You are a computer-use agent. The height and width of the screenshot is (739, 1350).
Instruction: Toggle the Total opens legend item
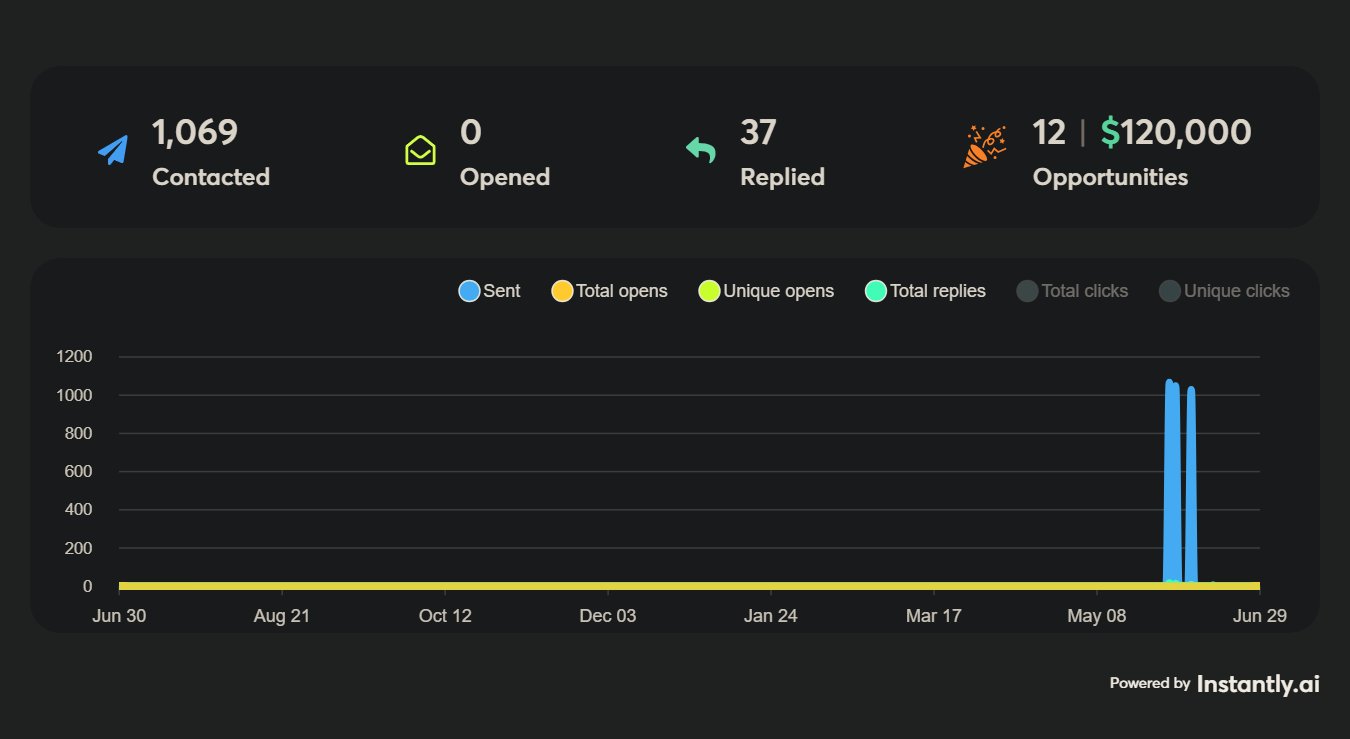610,291
